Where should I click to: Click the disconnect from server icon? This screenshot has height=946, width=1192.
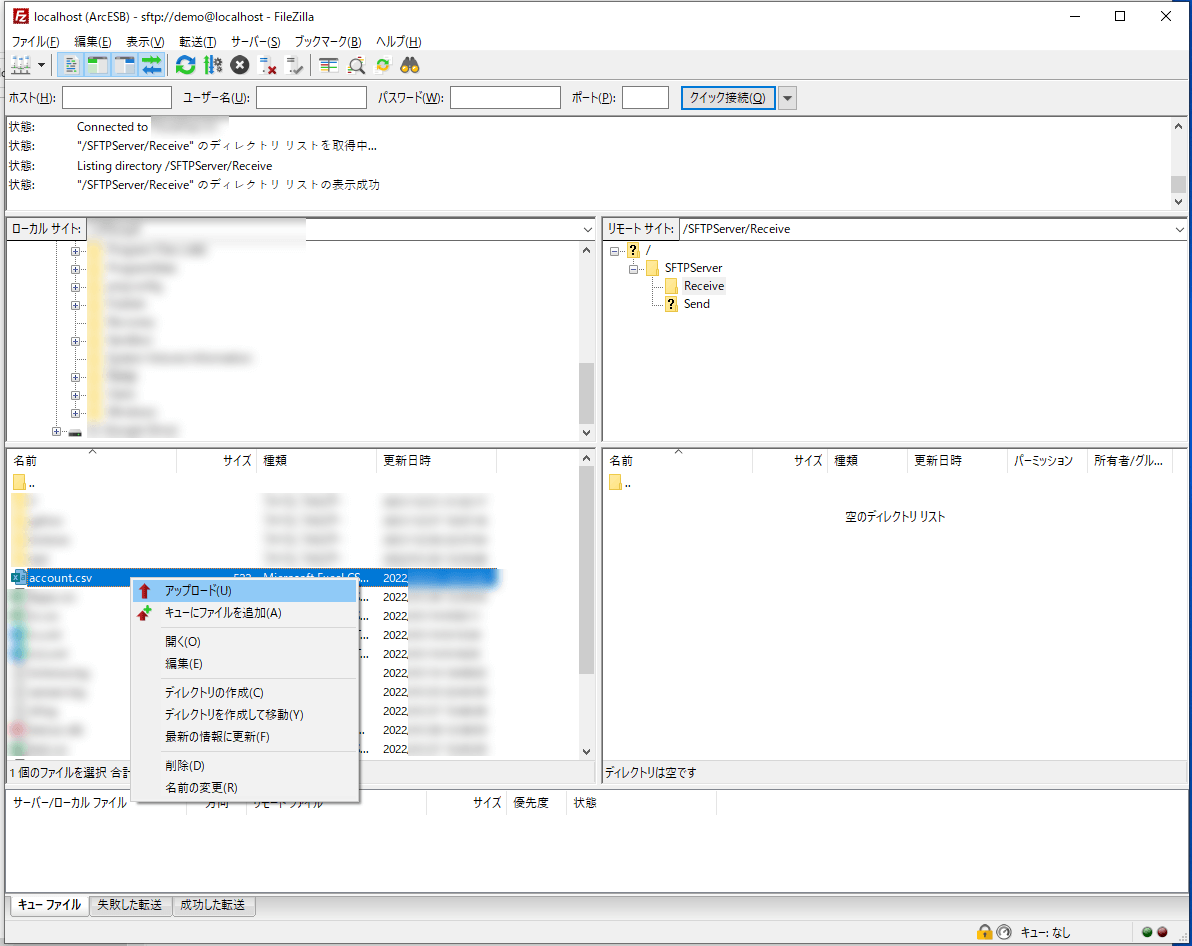[268, 65]
